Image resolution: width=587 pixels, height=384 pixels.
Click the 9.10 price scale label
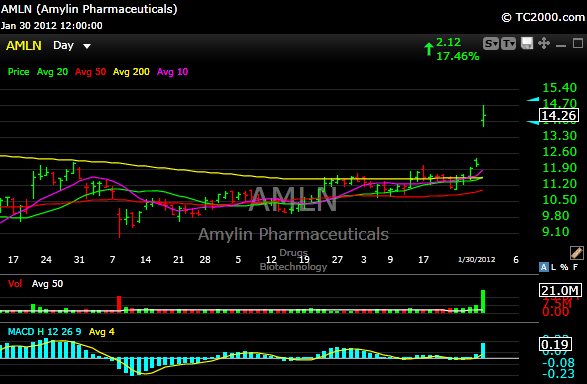[556, 232]
